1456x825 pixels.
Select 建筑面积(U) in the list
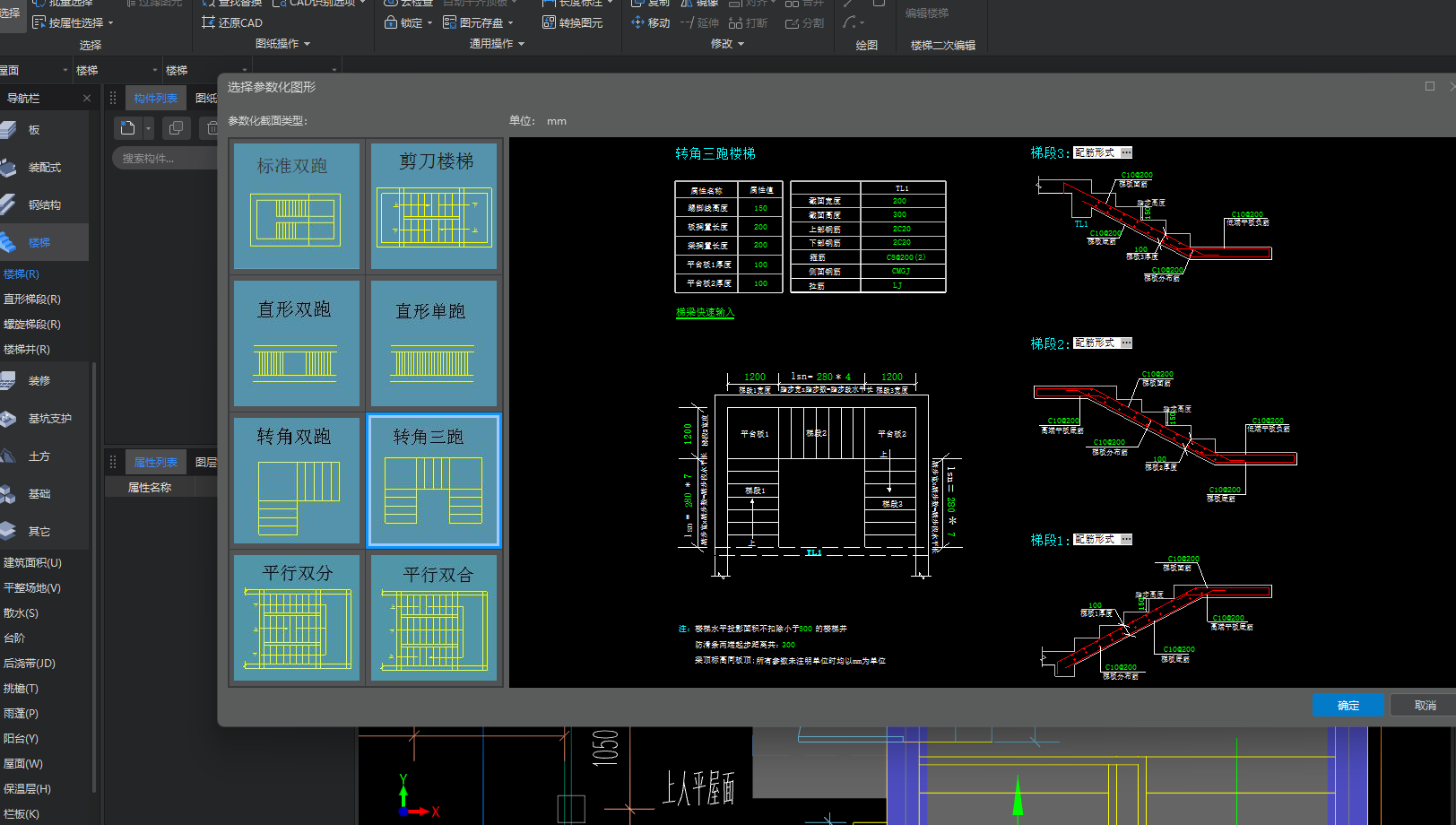pos(32,563)
